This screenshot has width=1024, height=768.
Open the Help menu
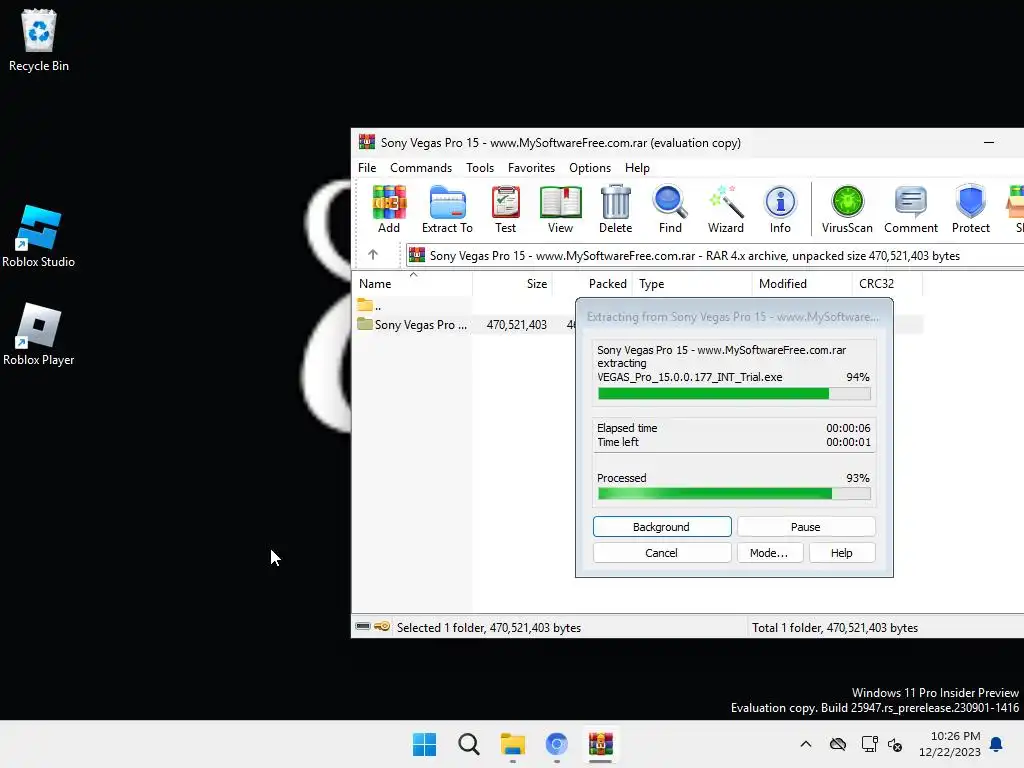click(x=637, y=168)
